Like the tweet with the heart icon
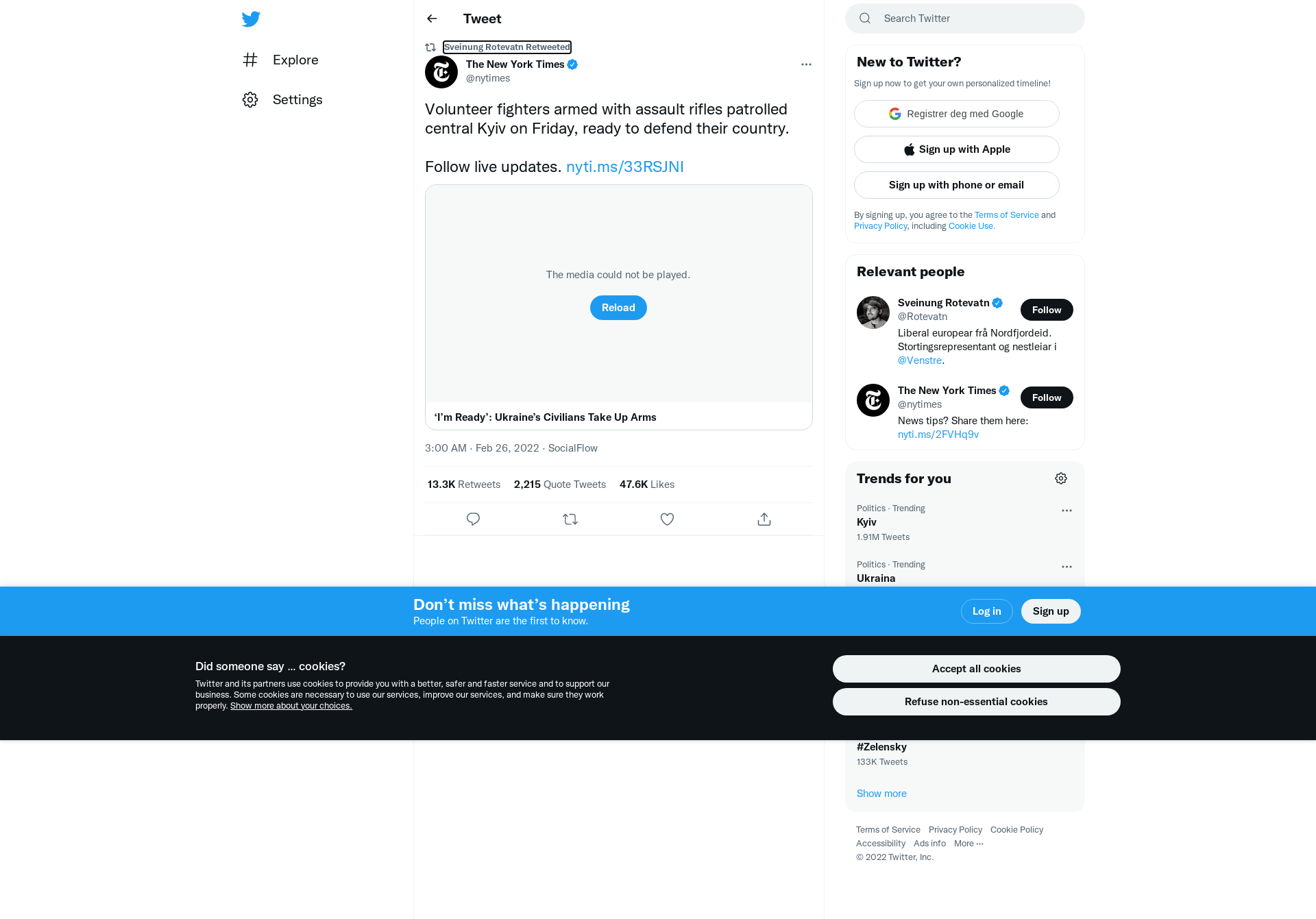The height and width of the screenshot is (919, 1316). [x=667, y=519]
